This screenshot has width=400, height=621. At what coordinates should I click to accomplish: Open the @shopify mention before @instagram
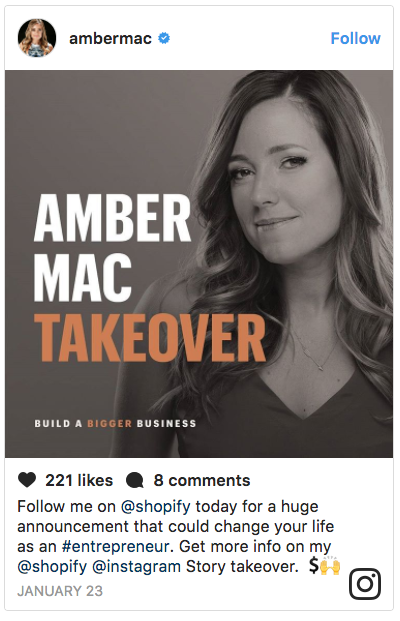tap(52, 566)
